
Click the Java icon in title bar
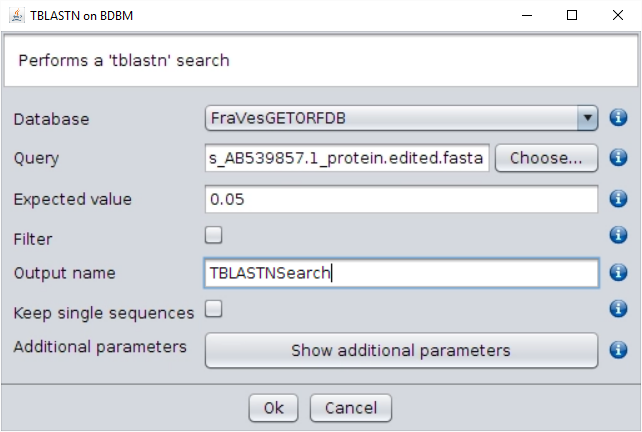pyautogui.click(x=13, y=15)
